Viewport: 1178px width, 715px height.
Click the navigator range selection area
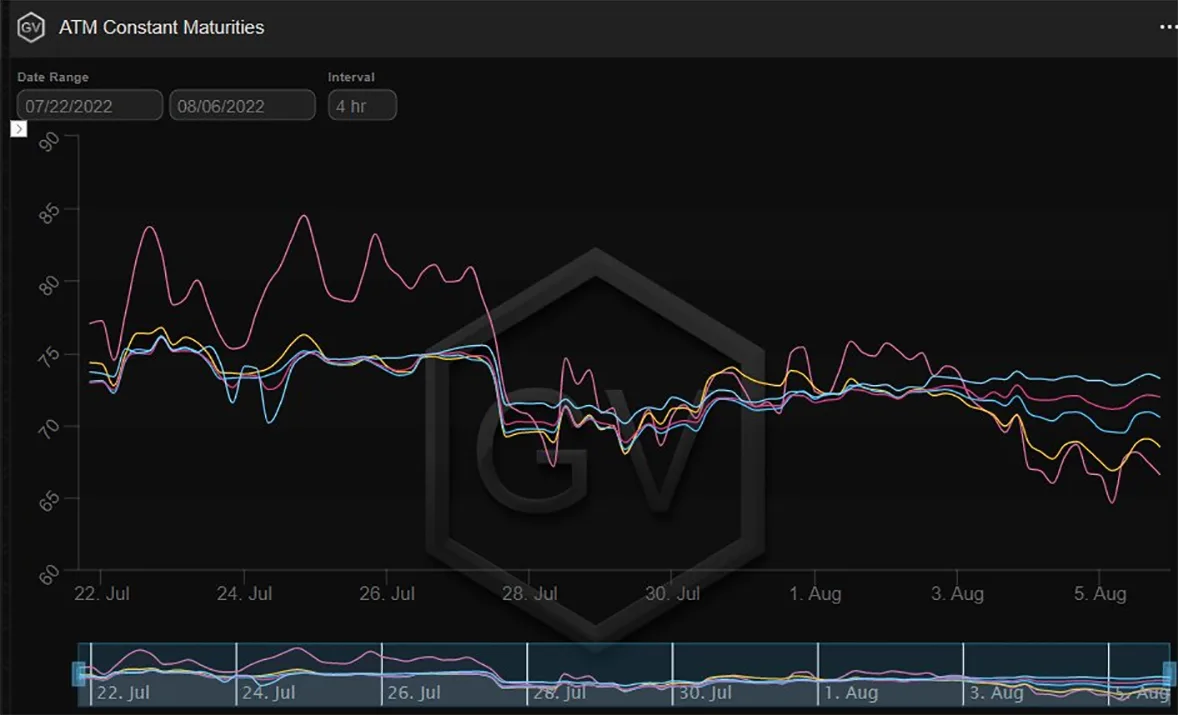click(624, 674)
